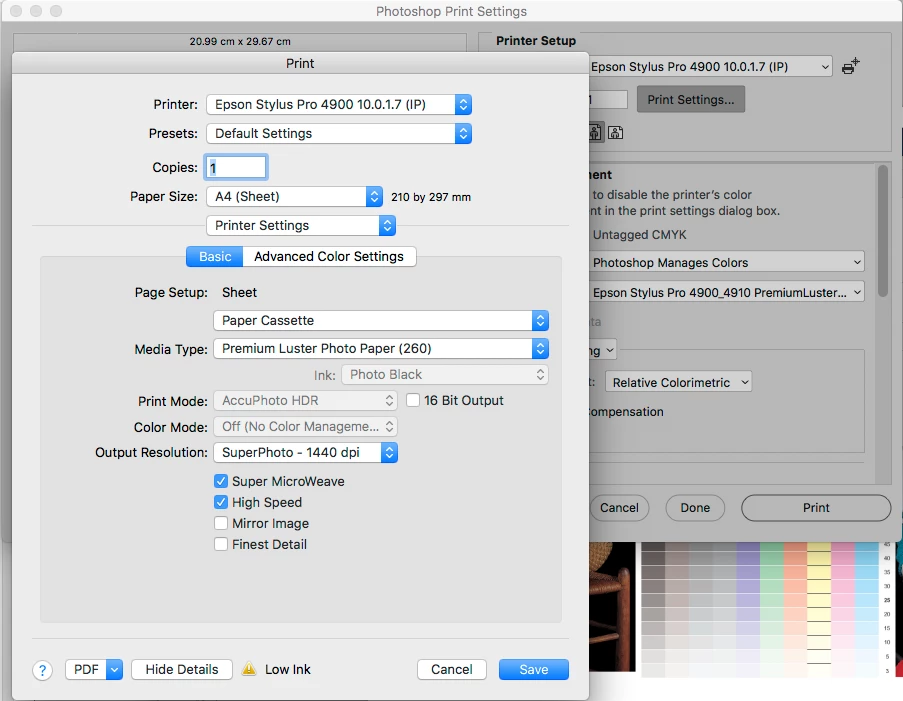The height and width of the screenshot is (701, 903).
Task: Select portrait orientation icon in Photoshop window
Action: pos(595,132)
